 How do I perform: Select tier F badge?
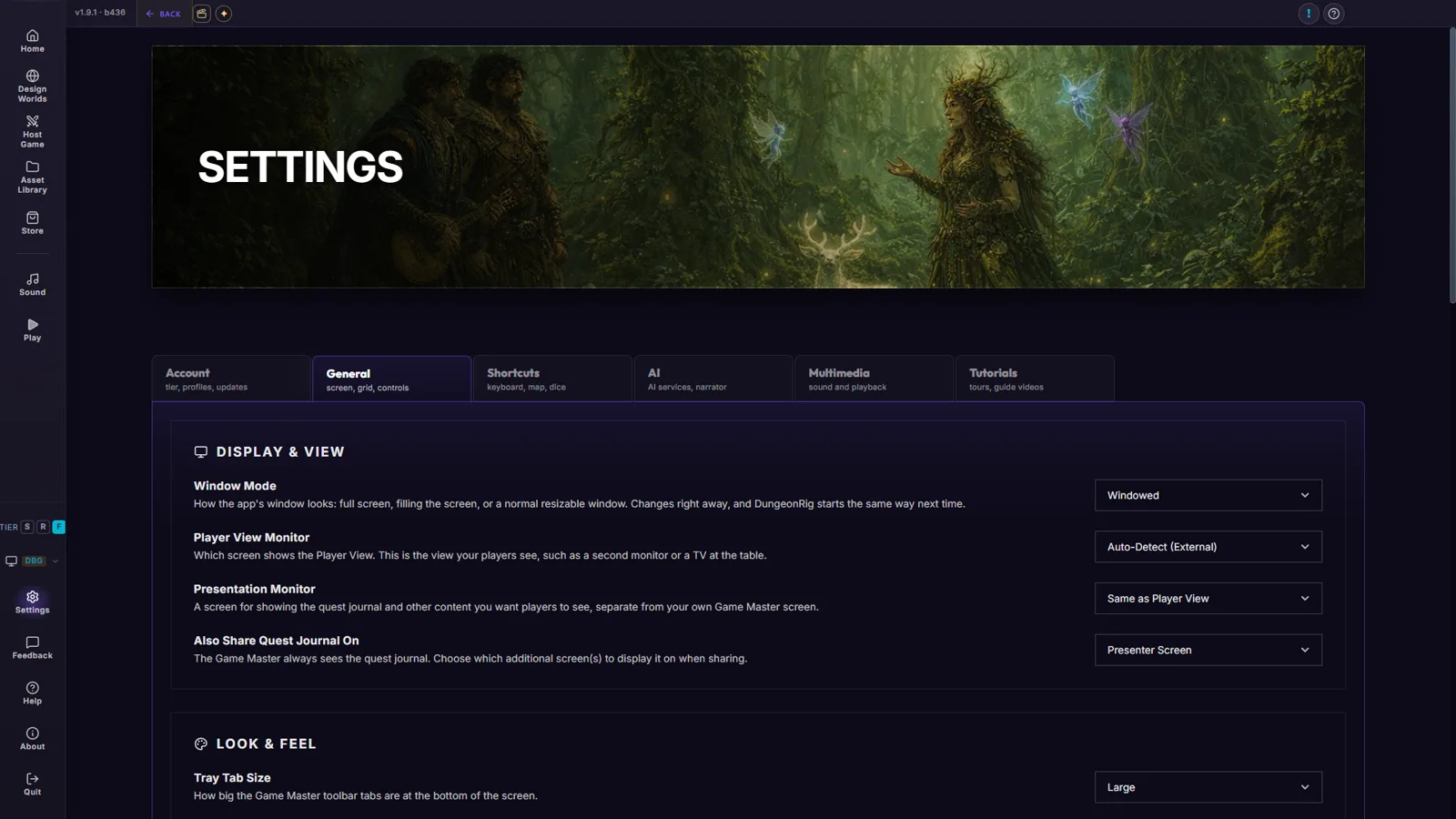coord(58,527)
